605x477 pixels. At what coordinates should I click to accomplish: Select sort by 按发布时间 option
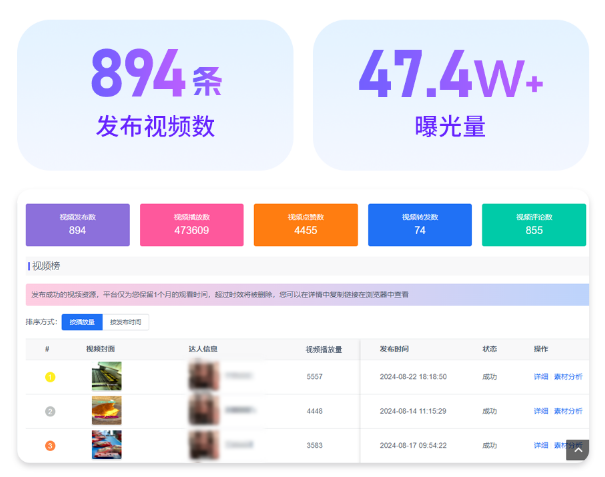(125, 322)
